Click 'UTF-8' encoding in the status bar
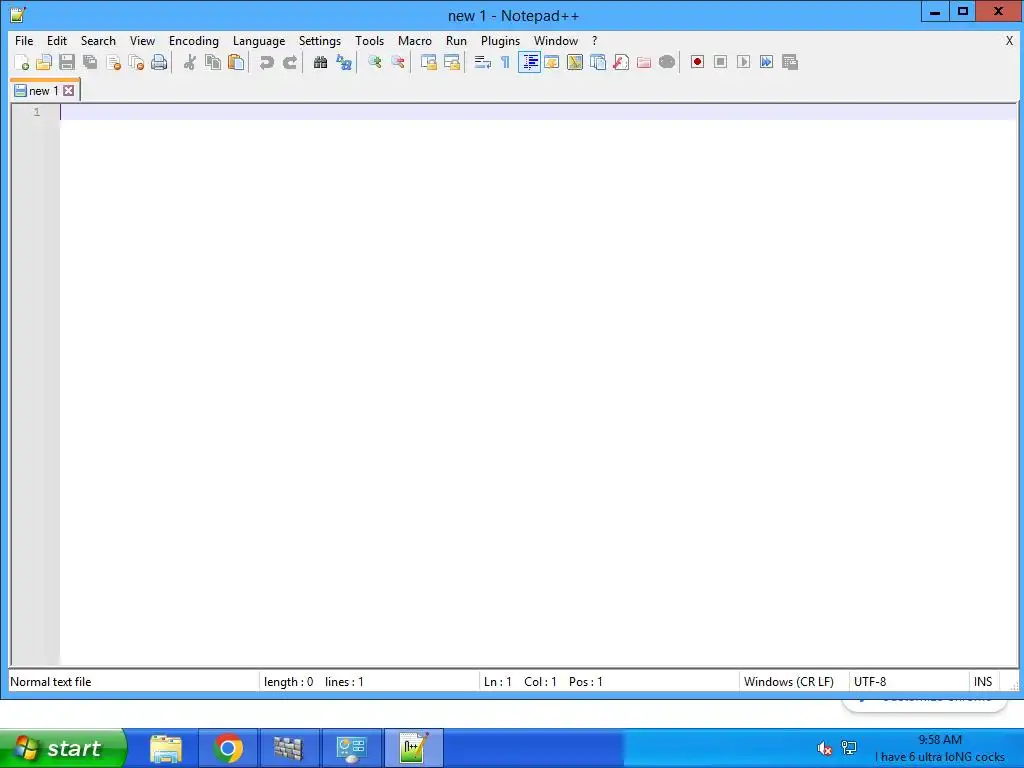 [x=870, y=682]
